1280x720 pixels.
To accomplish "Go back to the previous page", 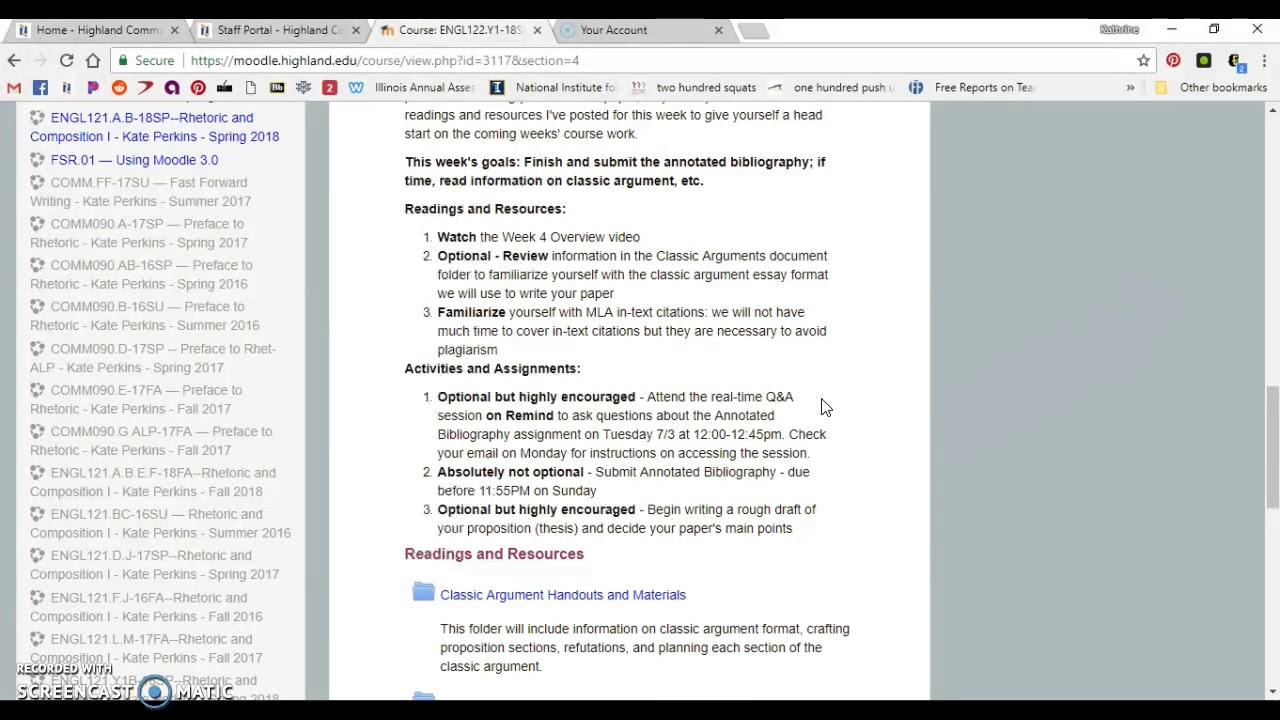I will tap(14, 61).
